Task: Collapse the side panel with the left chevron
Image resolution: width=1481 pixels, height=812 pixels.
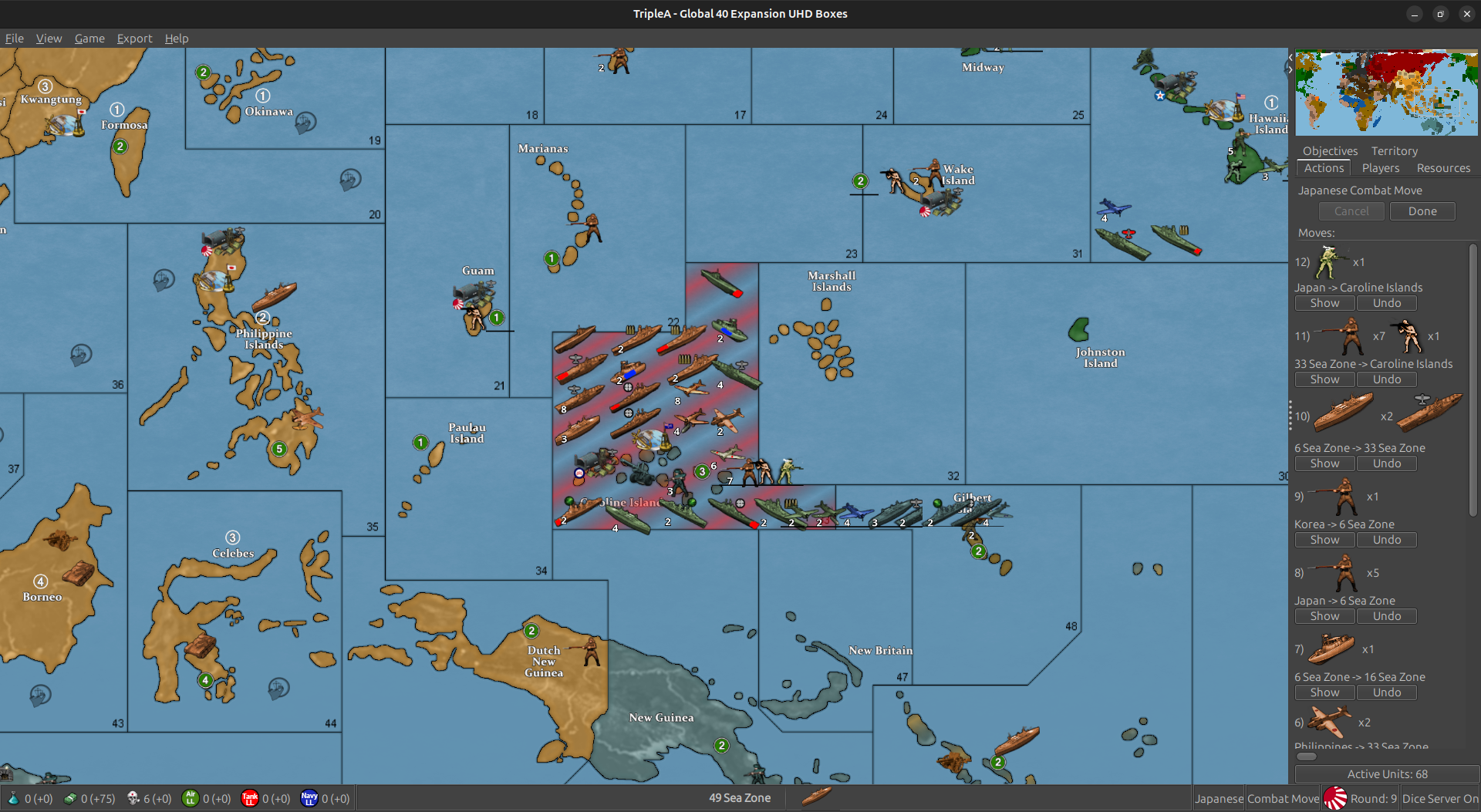Action: pos(1290,58)
